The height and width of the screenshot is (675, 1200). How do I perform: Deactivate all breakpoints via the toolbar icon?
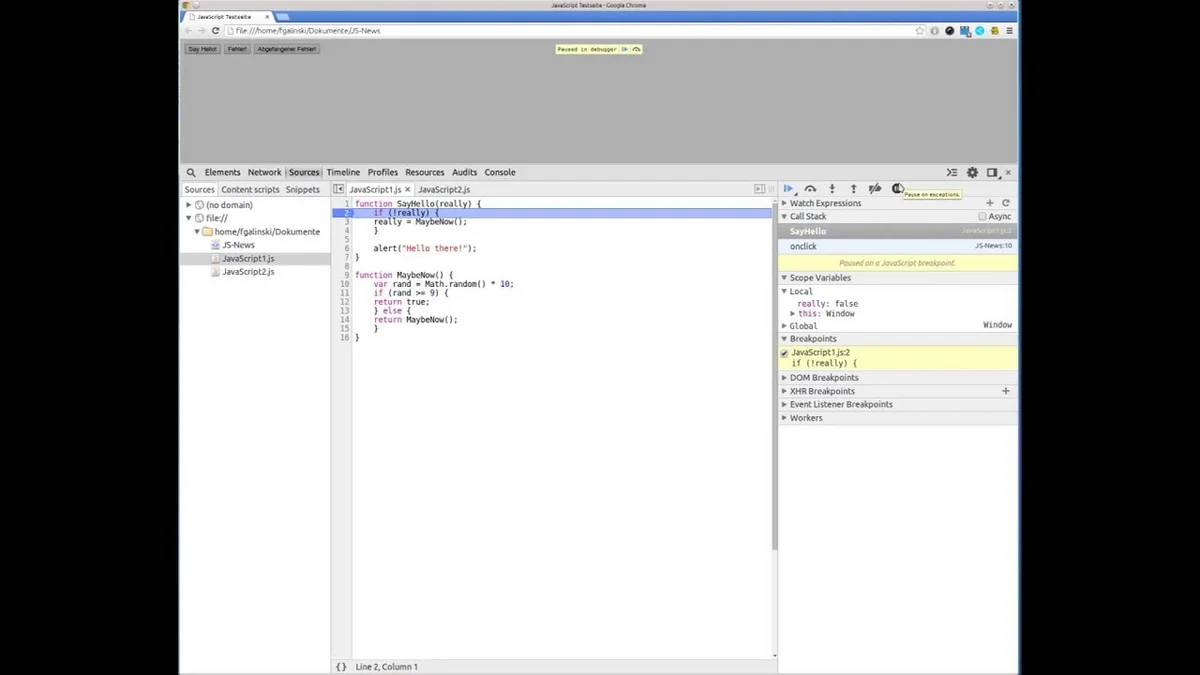pos(874,188)
